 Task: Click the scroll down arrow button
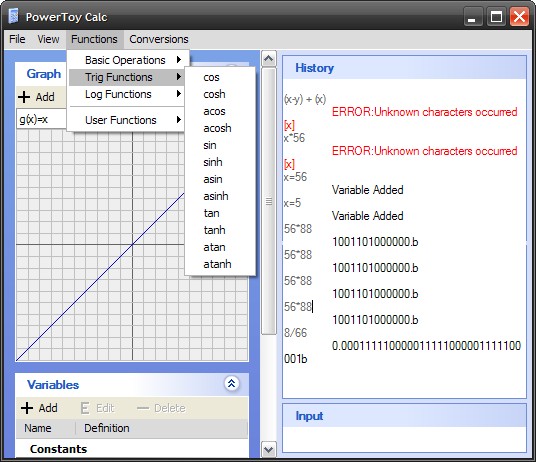click(x=269, y=450)
